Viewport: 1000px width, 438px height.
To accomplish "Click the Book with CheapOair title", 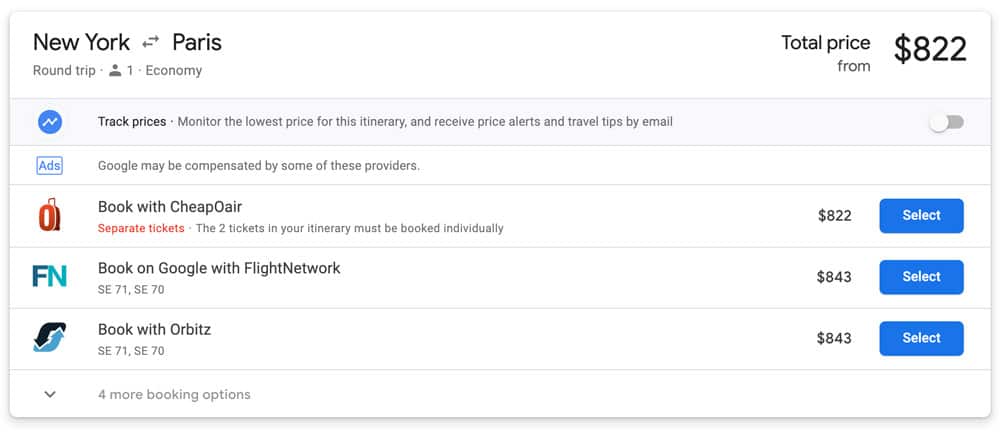I will 170,207.
